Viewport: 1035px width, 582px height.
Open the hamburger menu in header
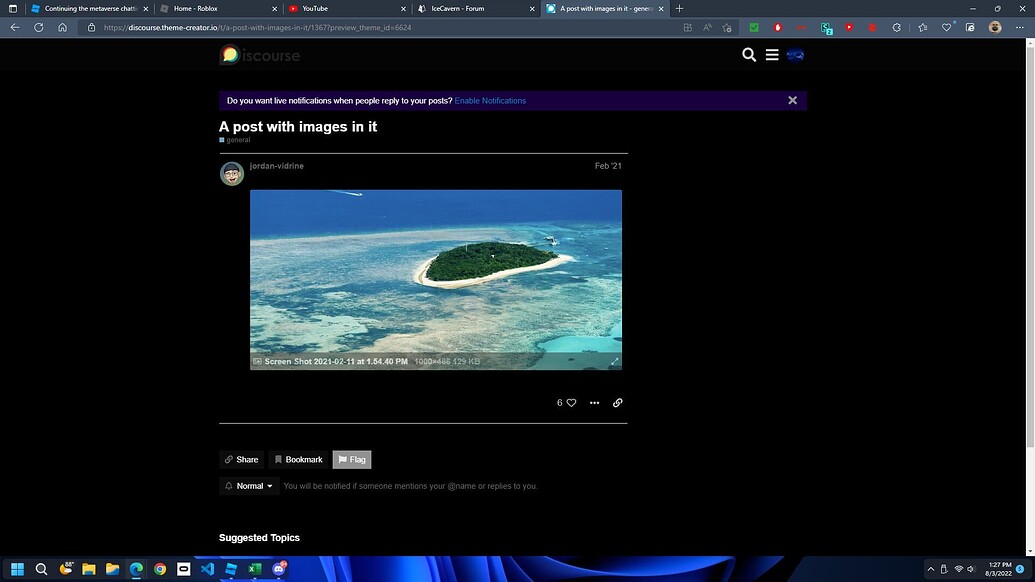(x=772, y=55)
